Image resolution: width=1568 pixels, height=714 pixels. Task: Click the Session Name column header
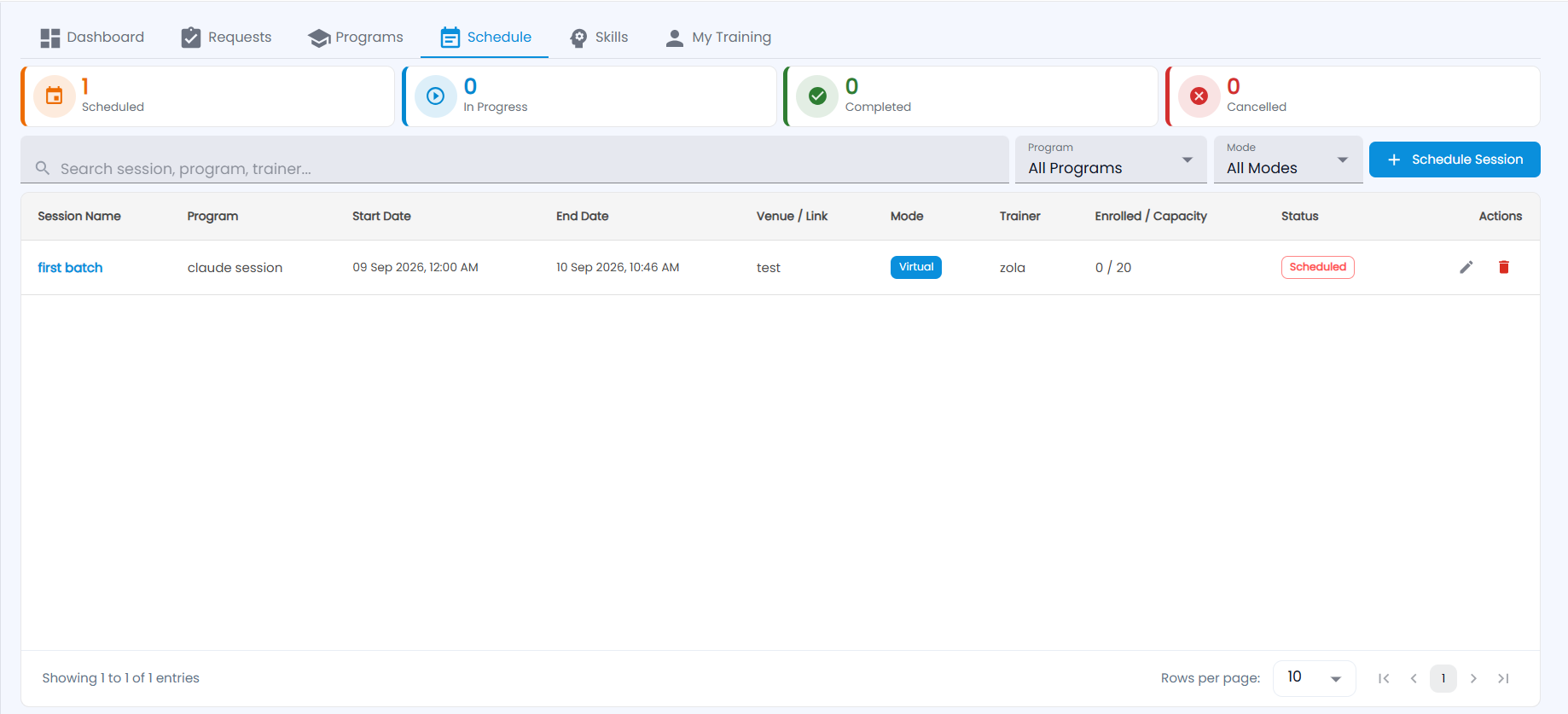pyautogui.click(x=79, y=217)
